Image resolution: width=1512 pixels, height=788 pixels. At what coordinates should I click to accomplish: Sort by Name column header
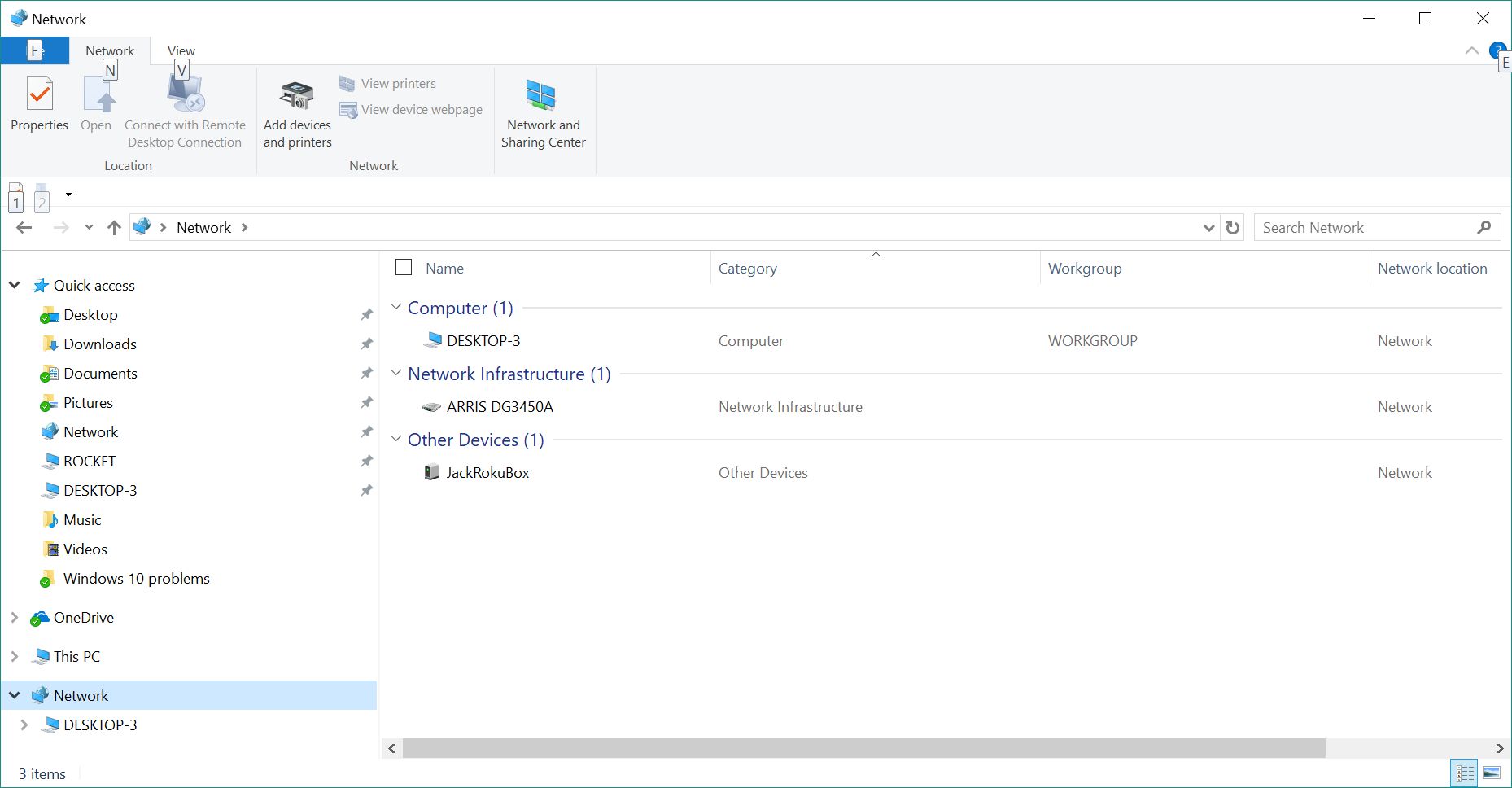(x=444, y=269)
